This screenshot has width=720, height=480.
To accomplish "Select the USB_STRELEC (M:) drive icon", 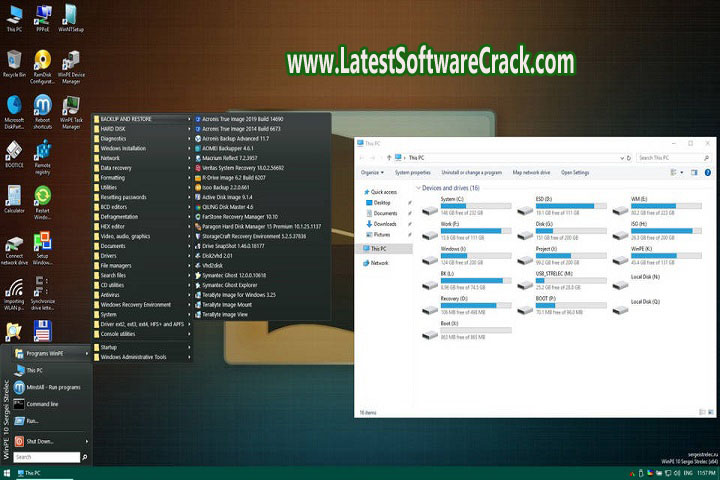I will 525,285.
